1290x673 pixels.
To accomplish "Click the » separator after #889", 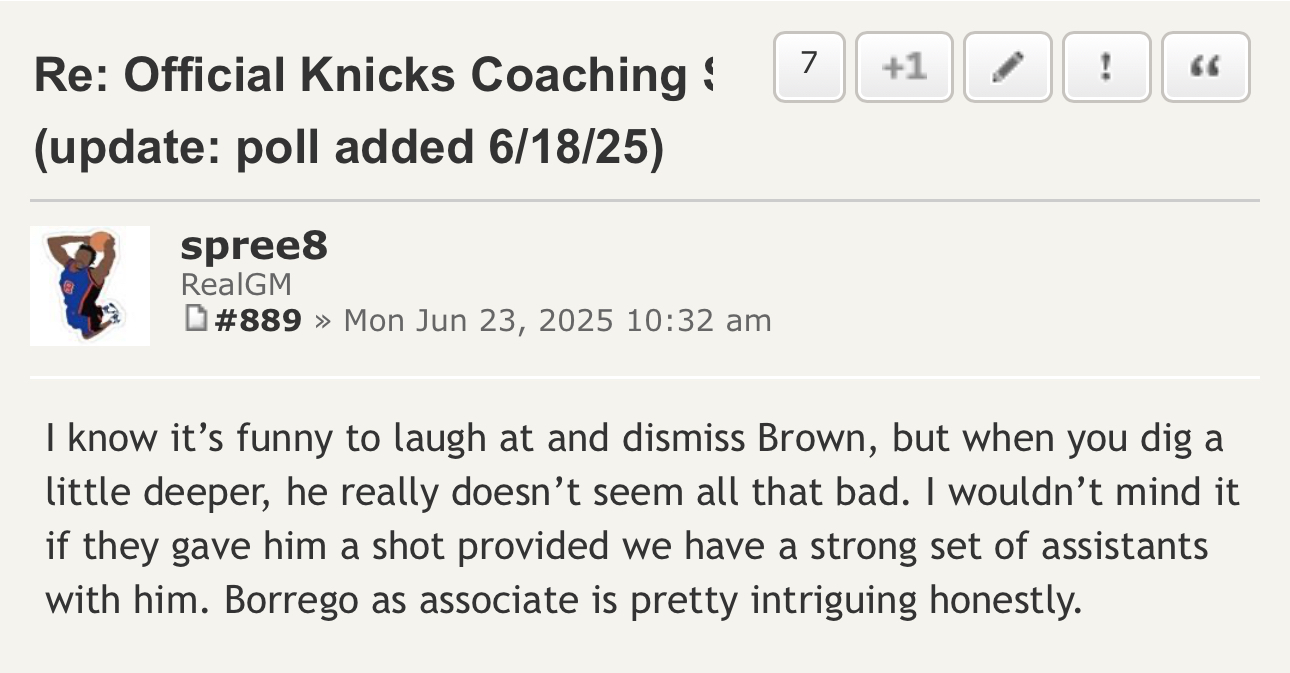I will click(x=322, y=321).
